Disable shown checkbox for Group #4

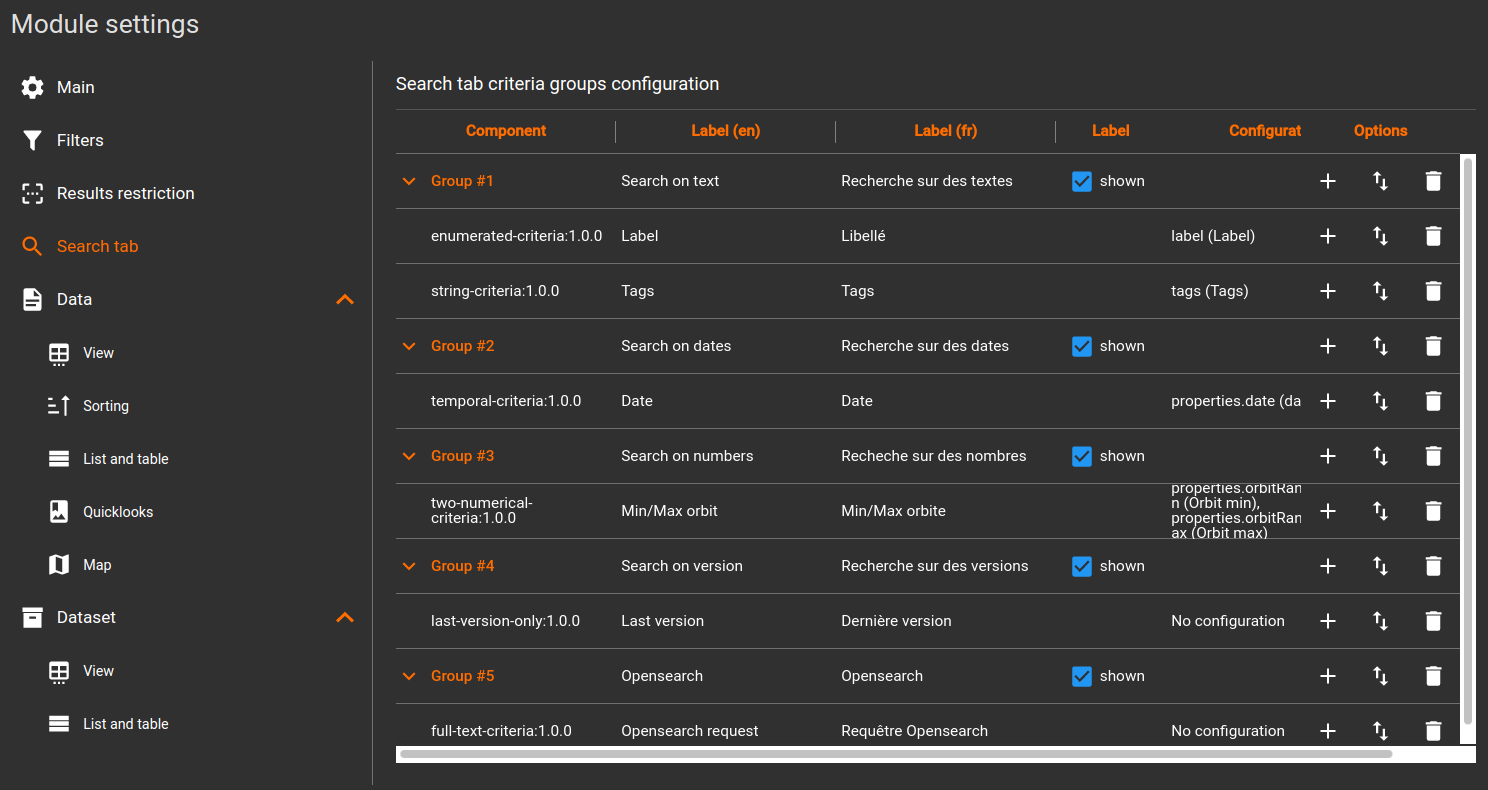(x=1082, y=566)
